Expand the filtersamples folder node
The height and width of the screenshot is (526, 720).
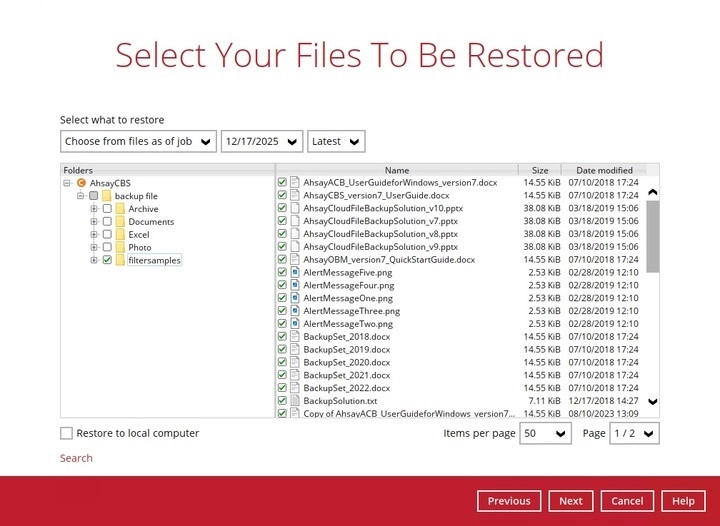[x=94, y=260]
